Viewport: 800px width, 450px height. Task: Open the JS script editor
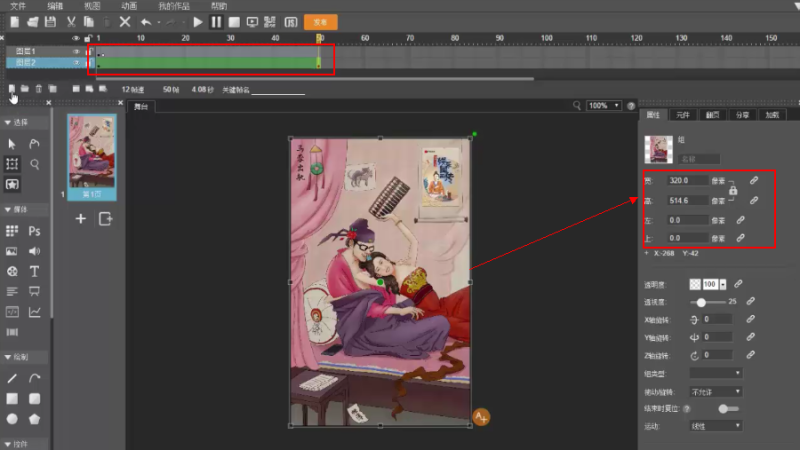291,22
